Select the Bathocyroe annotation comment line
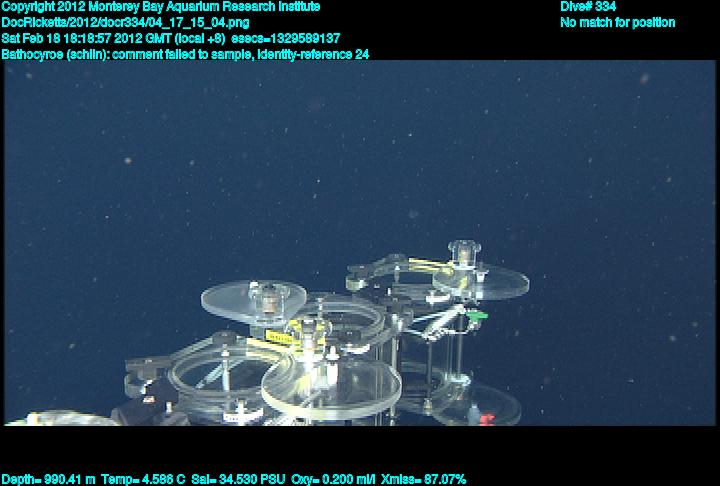720x486 pixels. (x=186, y=55)
